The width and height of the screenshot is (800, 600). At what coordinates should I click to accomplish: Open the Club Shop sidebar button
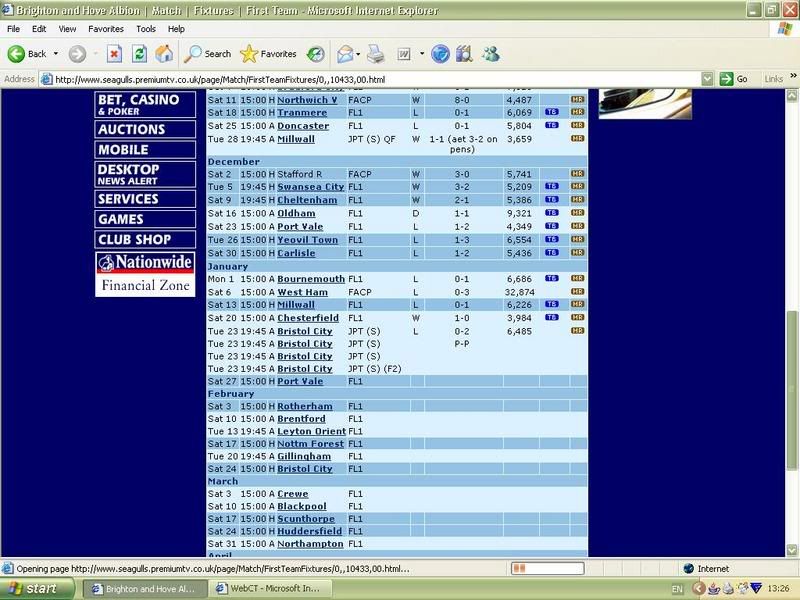pyautogui.click(x=145, y=239)
